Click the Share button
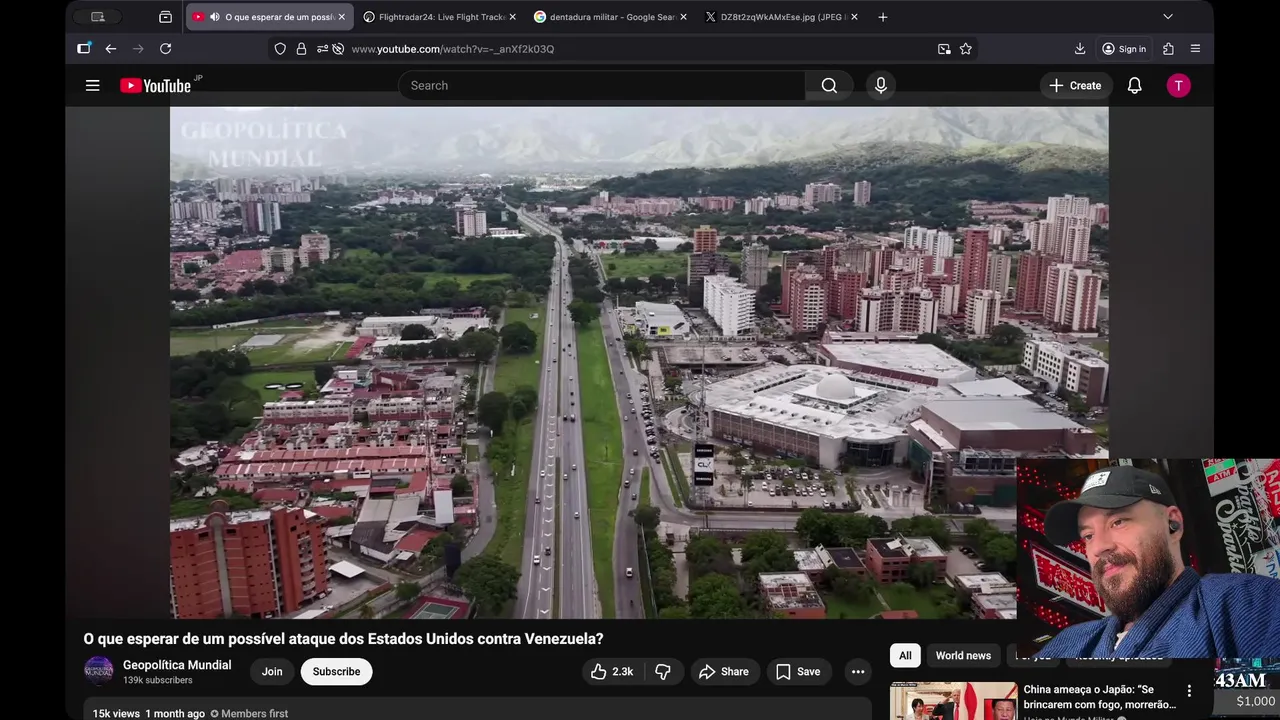1280x720 pixels. [724, 672]
